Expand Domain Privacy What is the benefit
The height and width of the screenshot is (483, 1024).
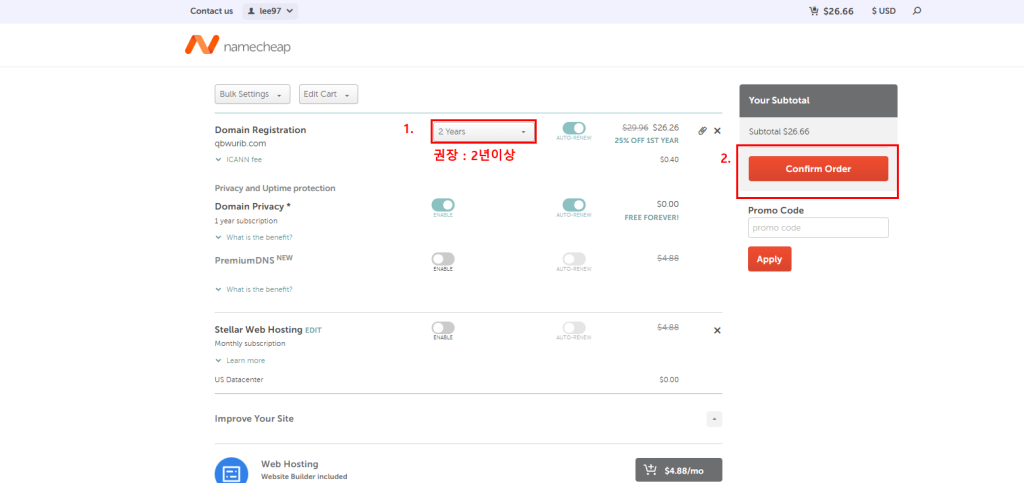point(253,237)
